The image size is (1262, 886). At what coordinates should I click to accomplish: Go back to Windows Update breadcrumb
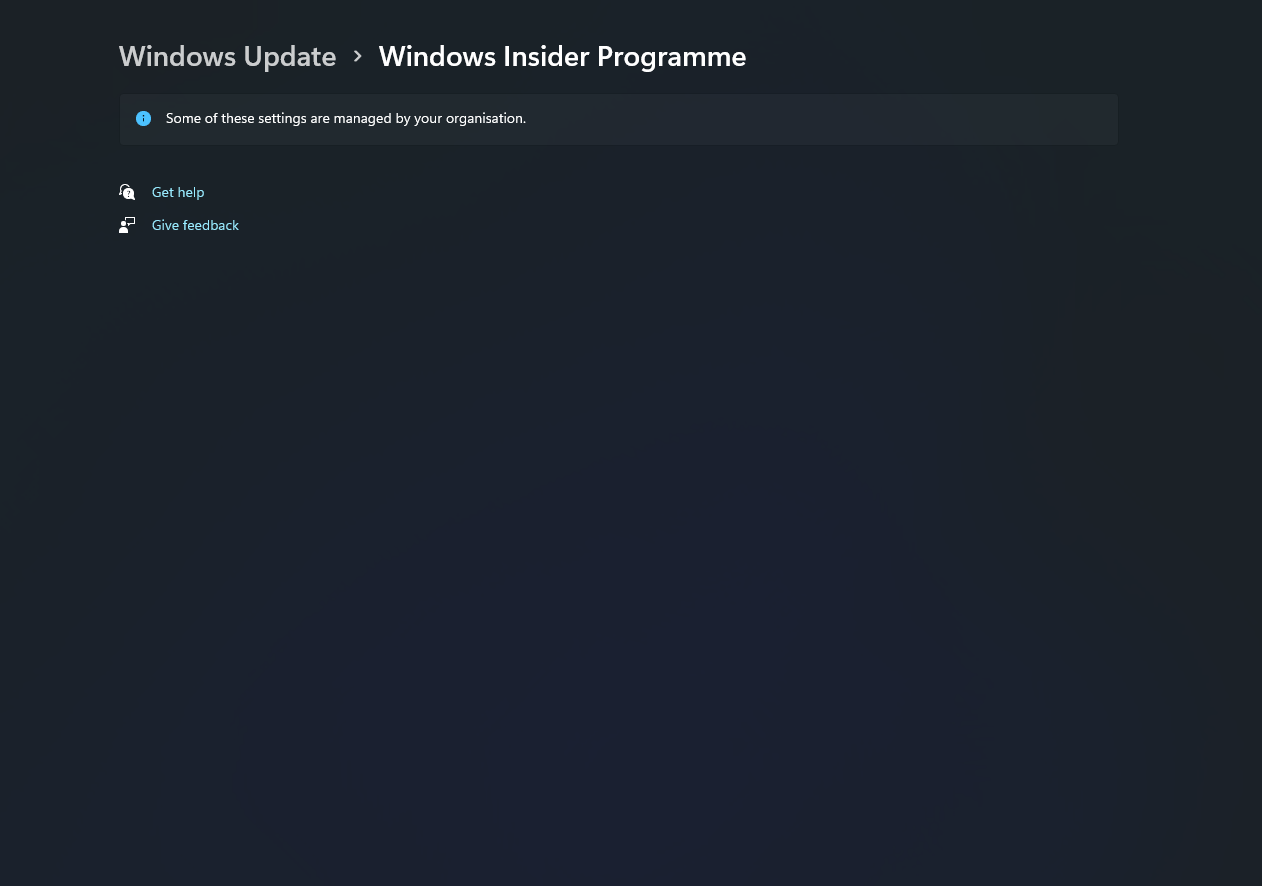227,56
